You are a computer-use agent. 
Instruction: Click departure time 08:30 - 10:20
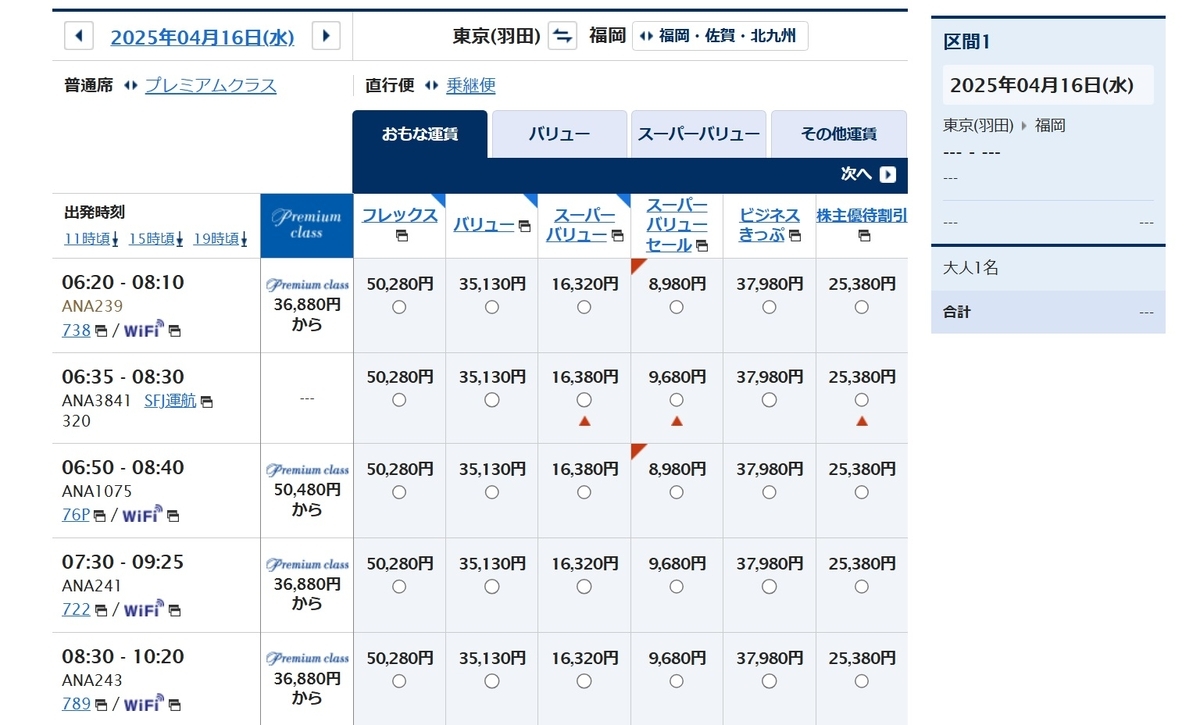click(123, 656)
